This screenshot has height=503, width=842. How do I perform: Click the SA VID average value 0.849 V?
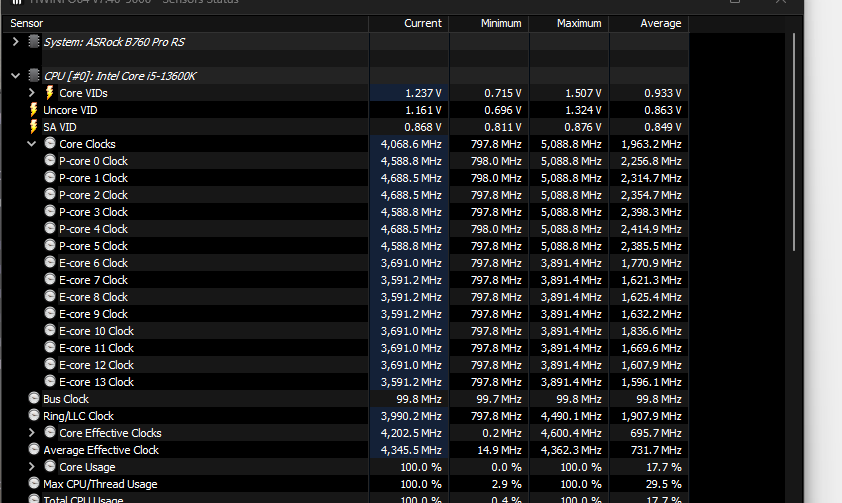click(x=663, y=127)
